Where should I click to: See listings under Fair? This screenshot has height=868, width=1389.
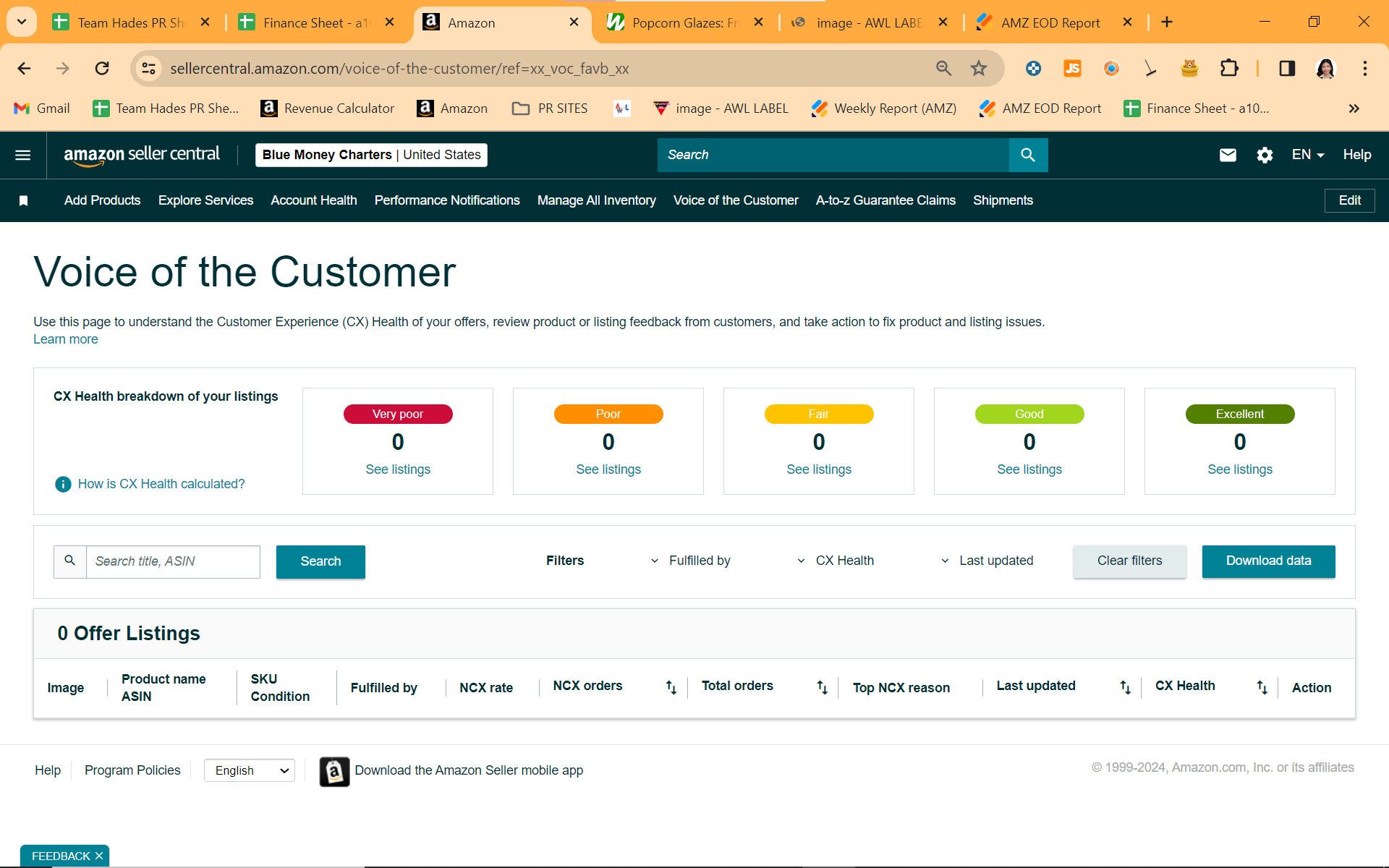click(819, 469)
